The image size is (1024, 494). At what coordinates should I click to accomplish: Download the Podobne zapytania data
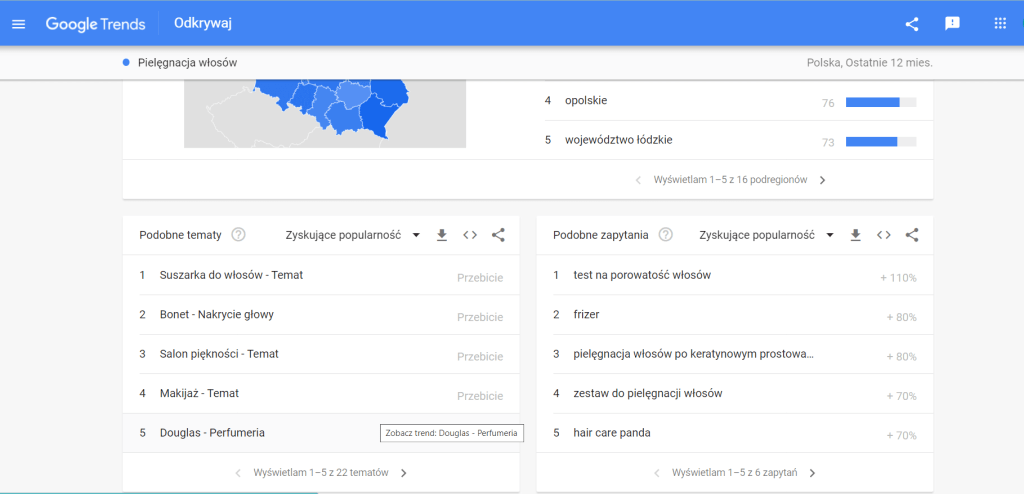pyautogui.click(x=856, y=235)
